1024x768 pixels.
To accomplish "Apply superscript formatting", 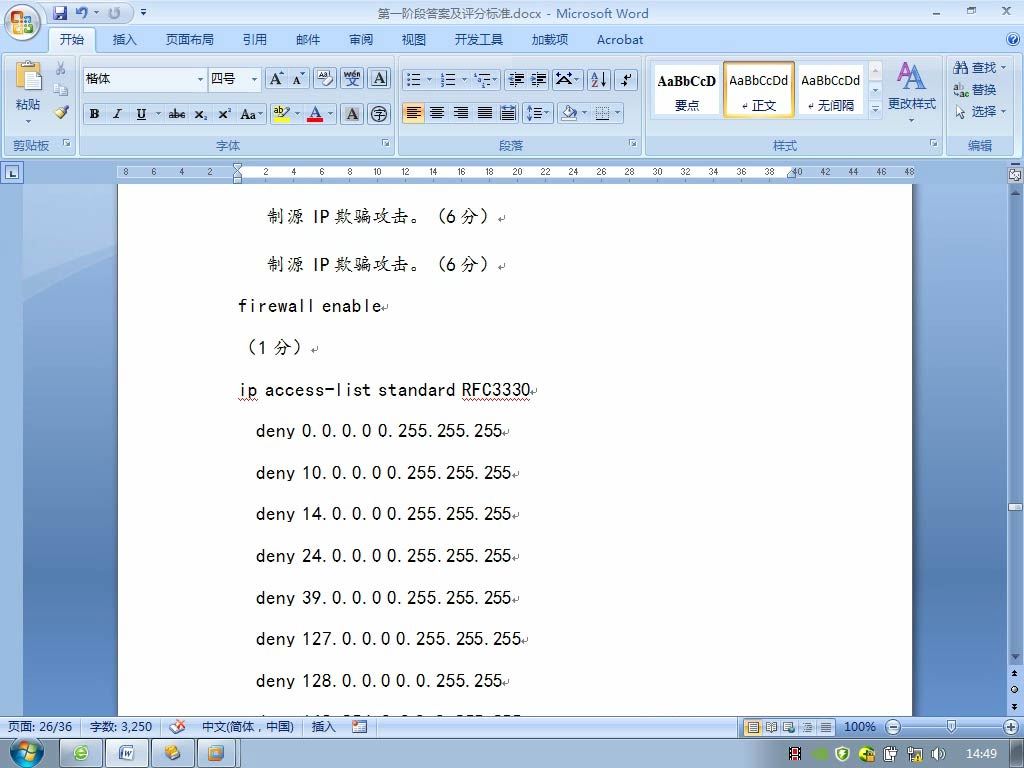I will [x=224, y=114].
